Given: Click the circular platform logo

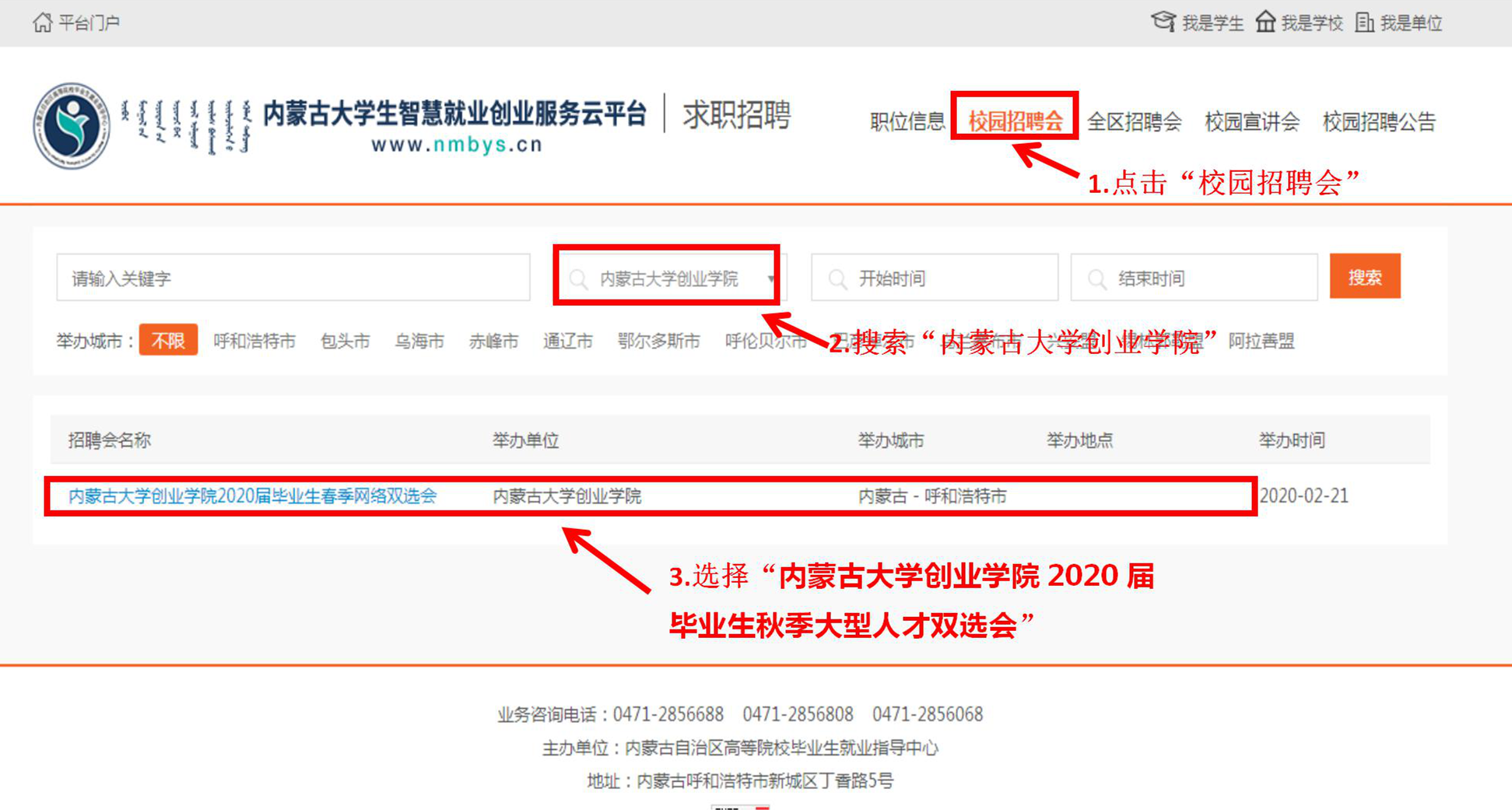Looking at the screenshot, I should 72,126.
